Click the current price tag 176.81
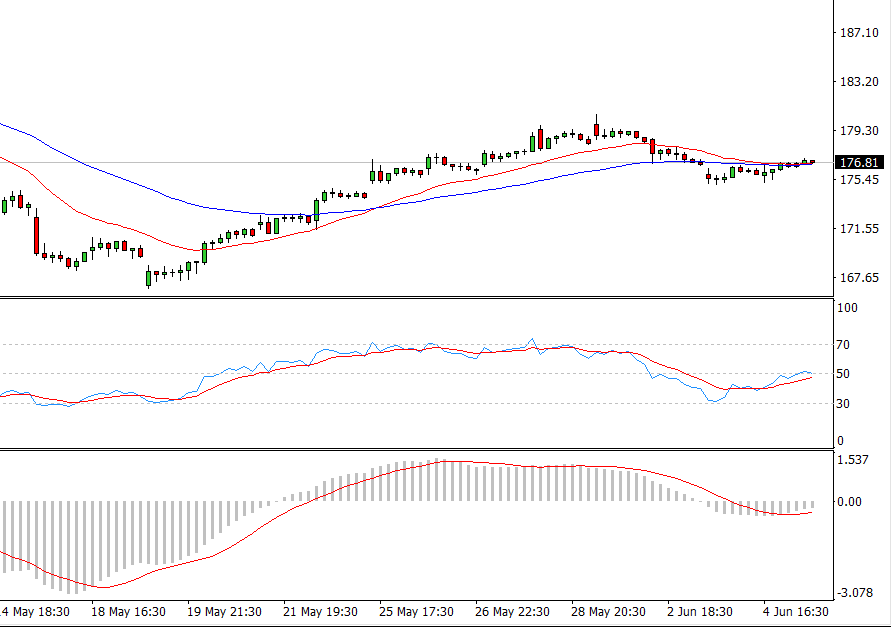891x627 pixels. pyautogui.click(x=858, y=160)
